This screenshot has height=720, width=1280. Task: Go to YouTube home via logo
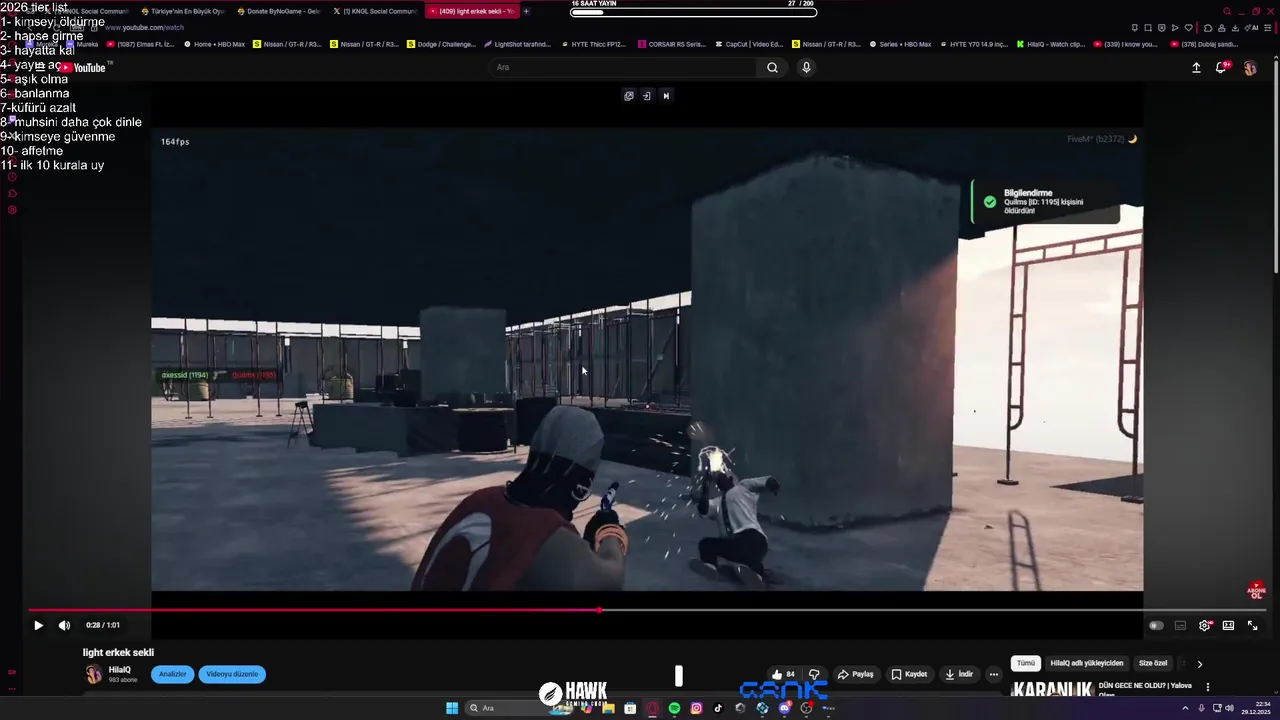tap(83, 67)
